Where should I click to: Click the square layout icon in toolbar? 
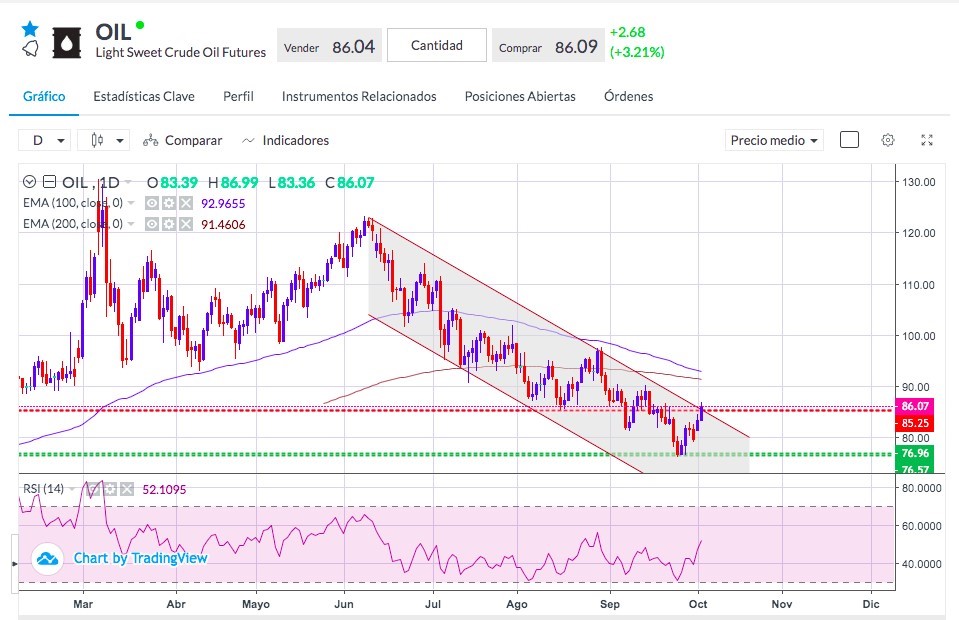coord(849,140)
